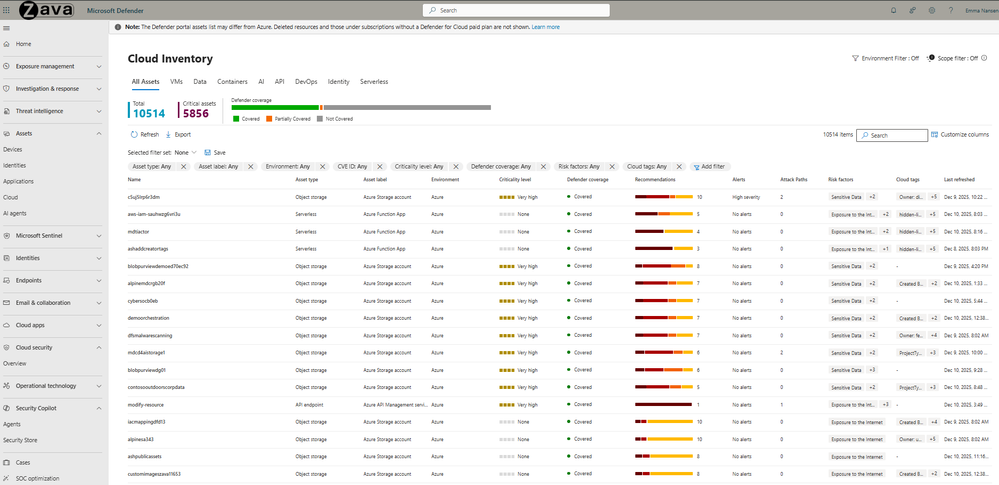The image size is (999, 485).
Task: Open the Devices sidebar link
Action: click(x=15, y=149)
